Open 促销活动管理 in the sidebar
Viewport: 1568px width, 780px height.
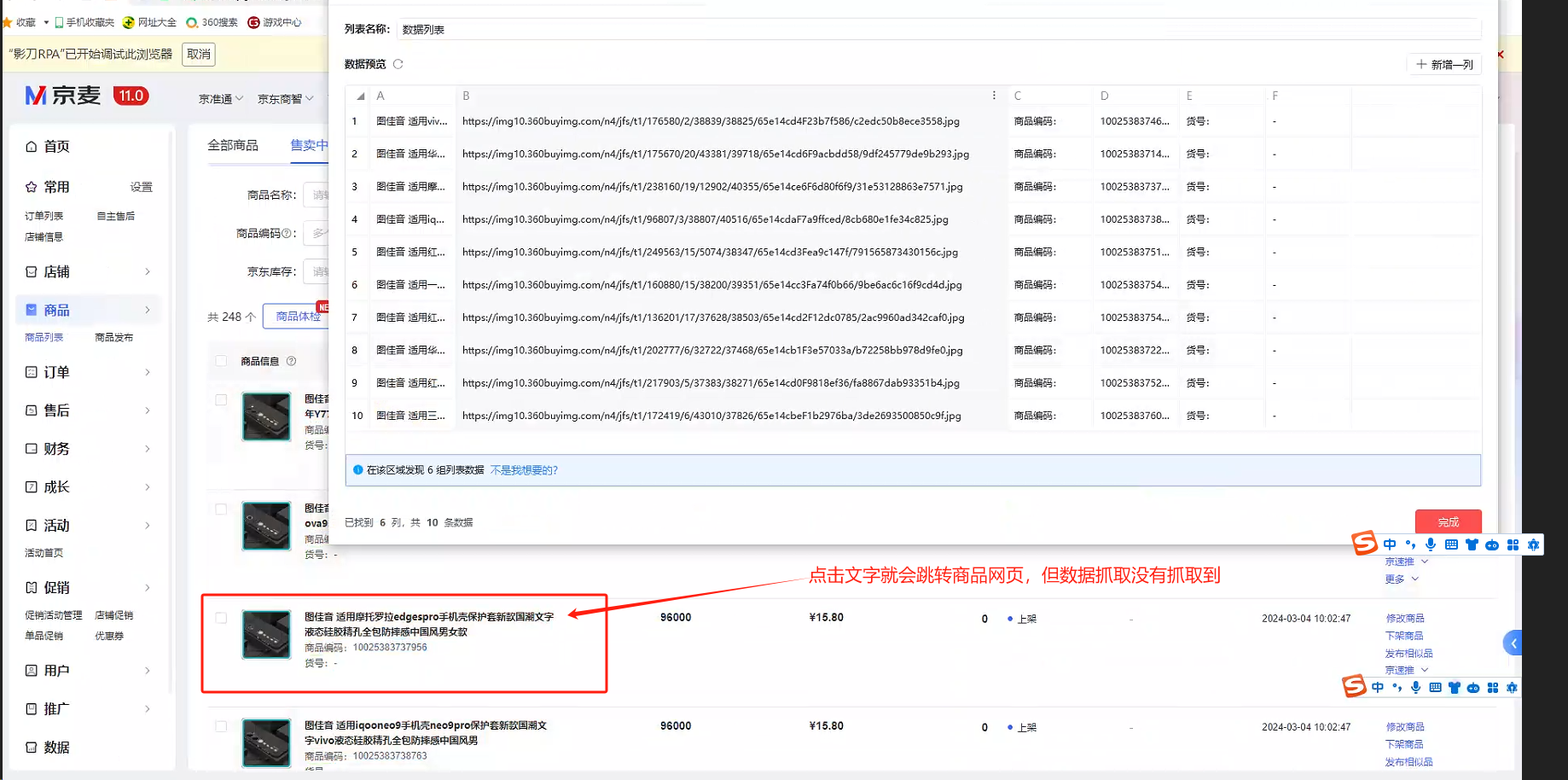[x=54, y=615]
